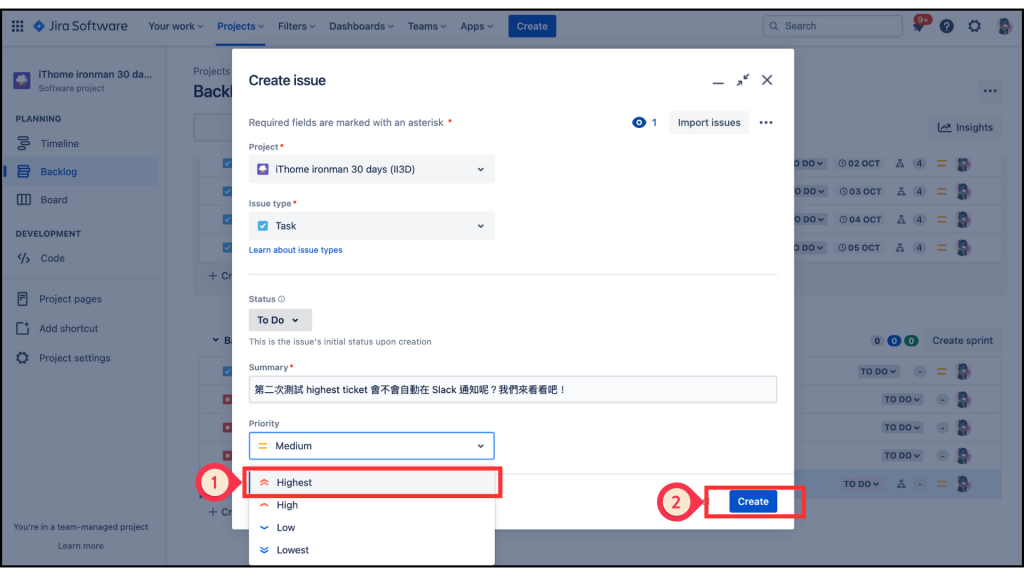Select High priority option
Screen dimensions: 1024x576
point(372,505)
